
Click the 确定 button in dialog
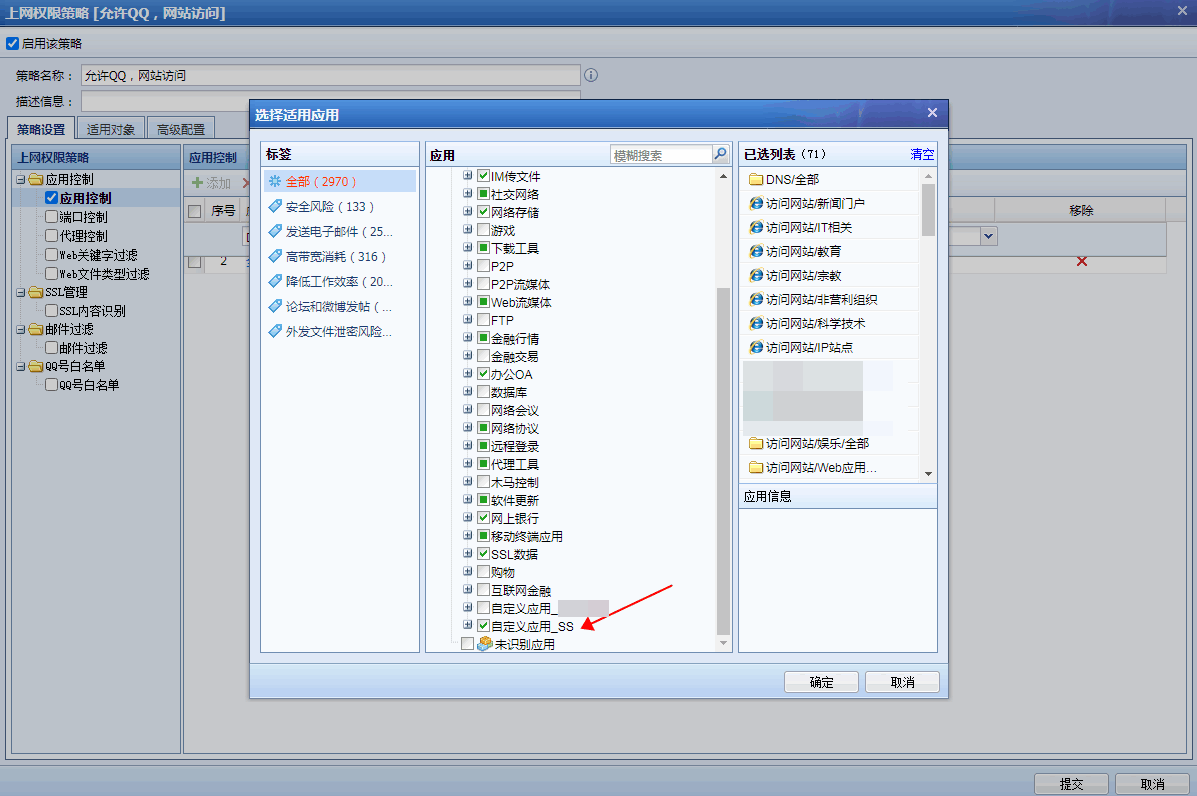[821, 682]
